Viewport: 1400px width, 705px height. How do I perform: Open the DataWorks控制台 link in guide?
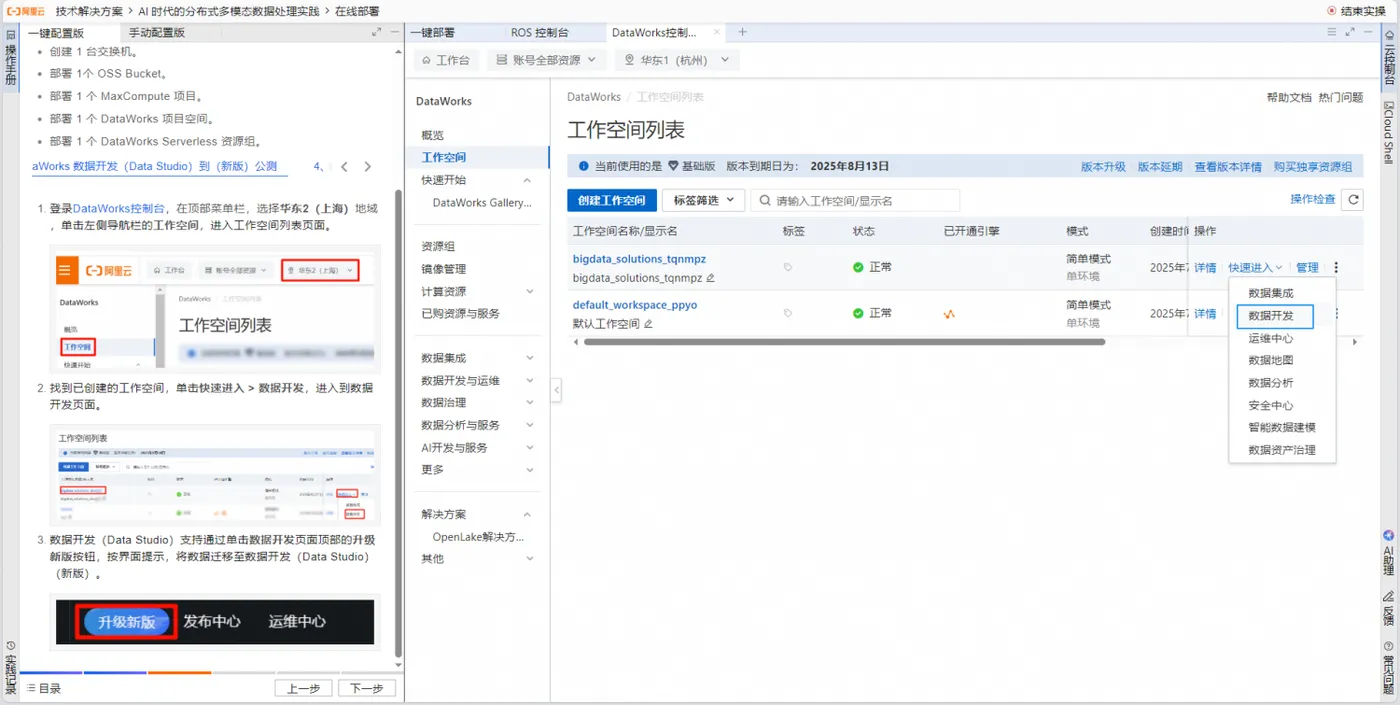[119, 209]
